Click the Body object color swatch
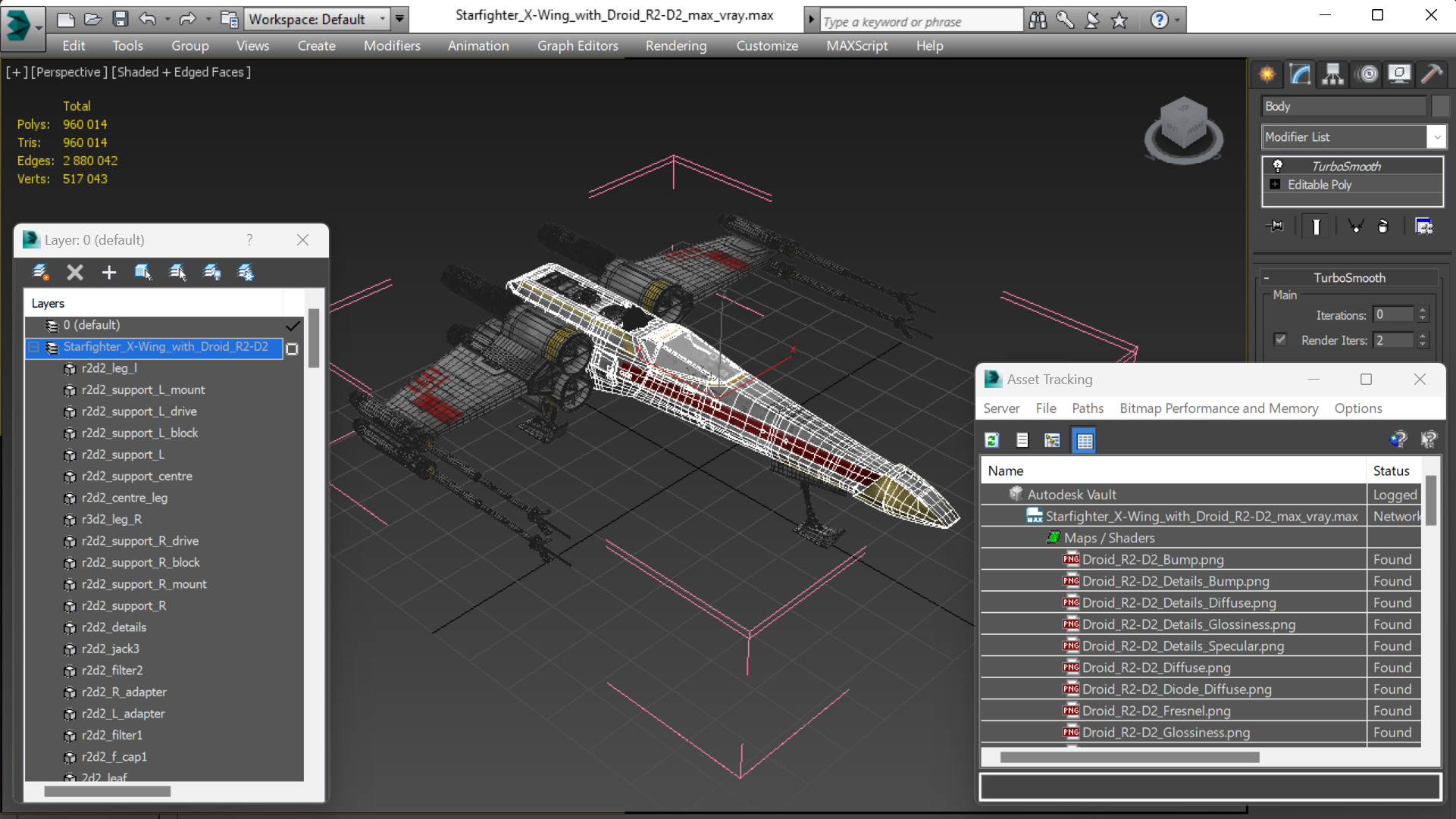This screenshot has height=819, width=1456. tap(1439, 106)
